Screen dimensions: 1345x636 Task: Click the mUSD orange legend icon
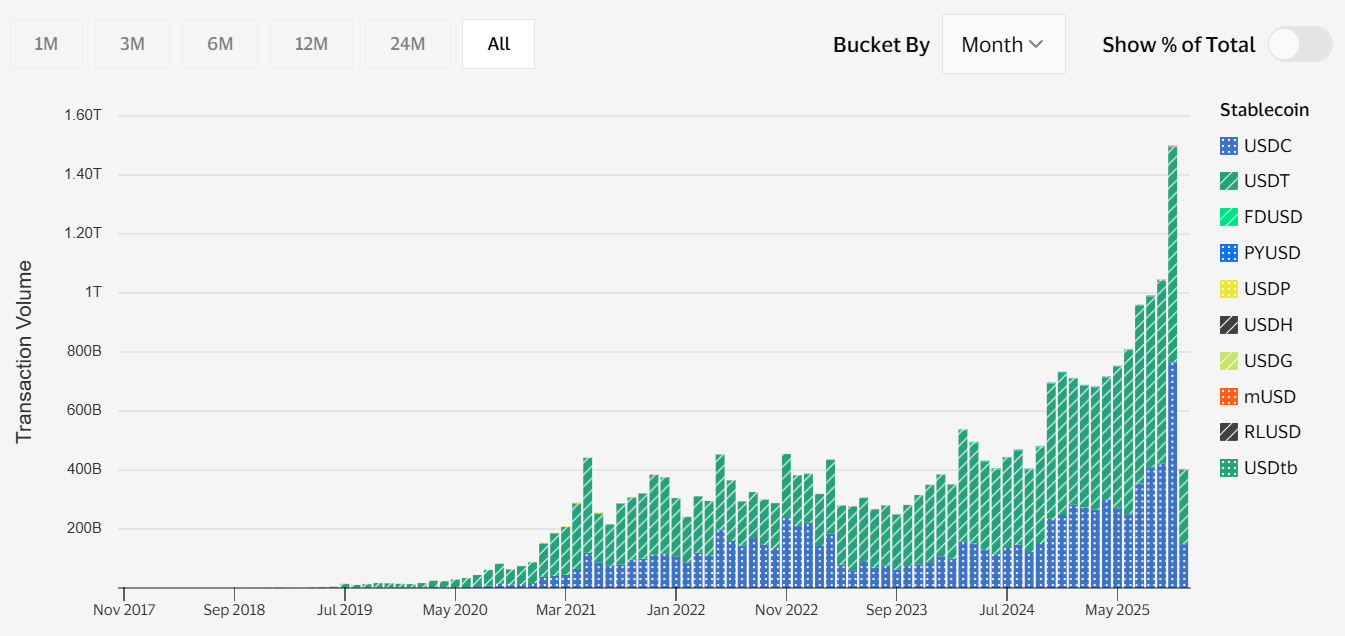point(1229,397)
